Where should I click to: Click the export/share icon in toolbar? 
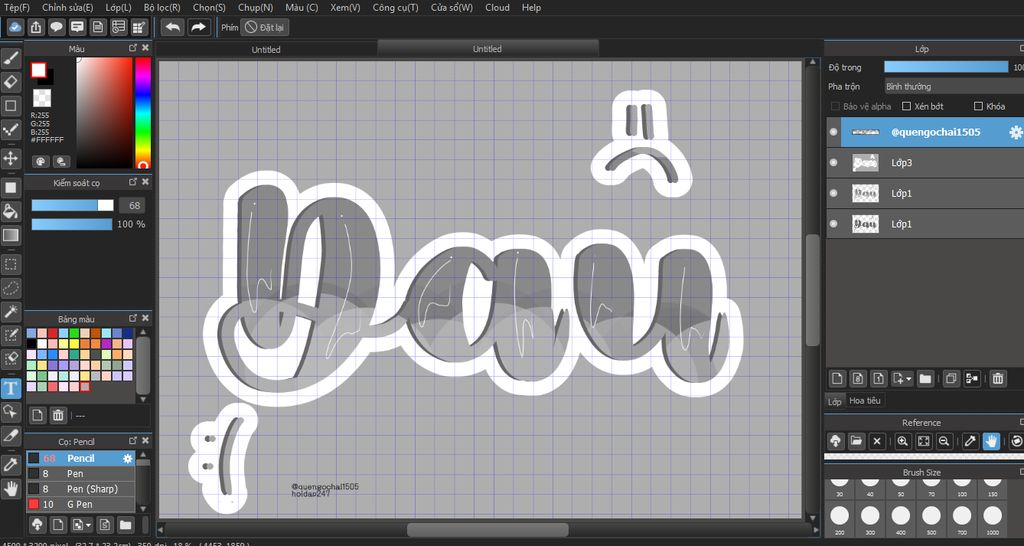[x=36, y=27]
